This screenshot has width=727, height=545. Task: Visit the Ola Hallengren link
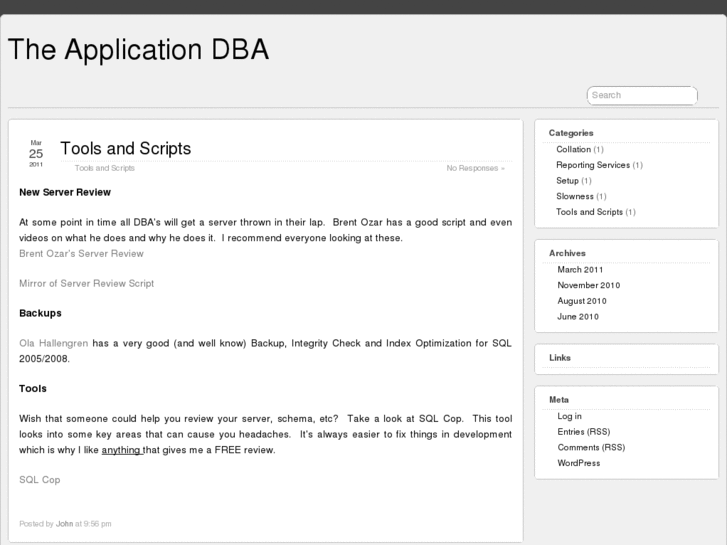[x=54, y=343]
